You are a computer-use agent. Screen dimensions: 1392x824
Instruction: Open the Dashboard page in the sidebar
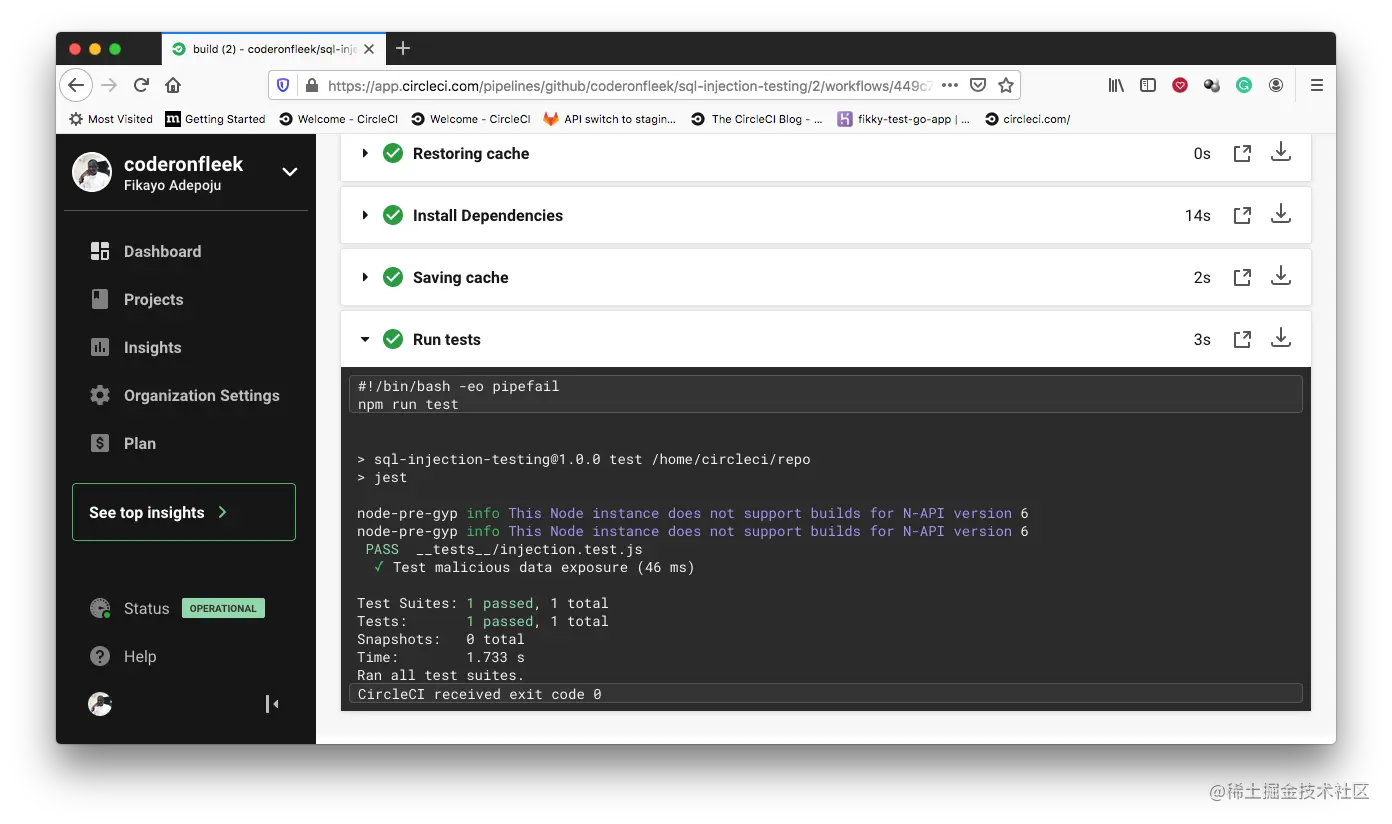161,251
